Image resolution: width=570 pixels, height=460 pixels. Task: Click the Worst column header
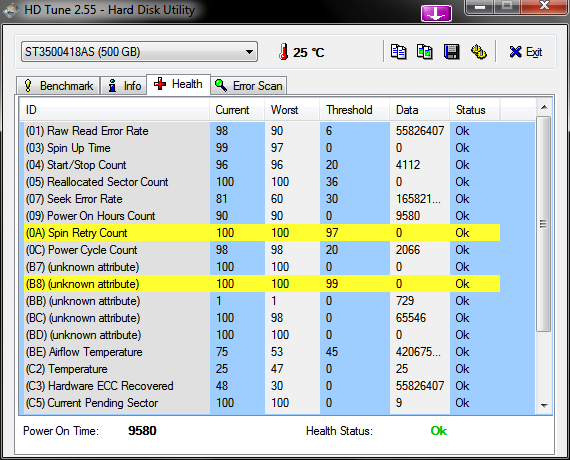point(292,110)
